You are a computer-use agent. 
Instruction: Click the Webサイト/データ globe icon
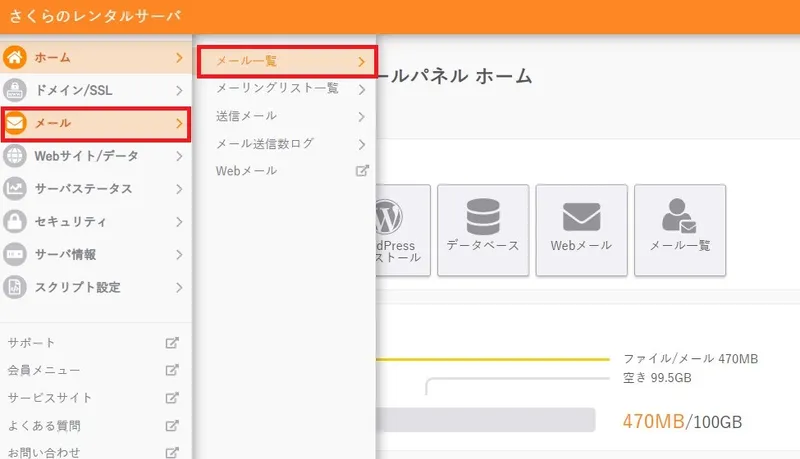(15, 156)
